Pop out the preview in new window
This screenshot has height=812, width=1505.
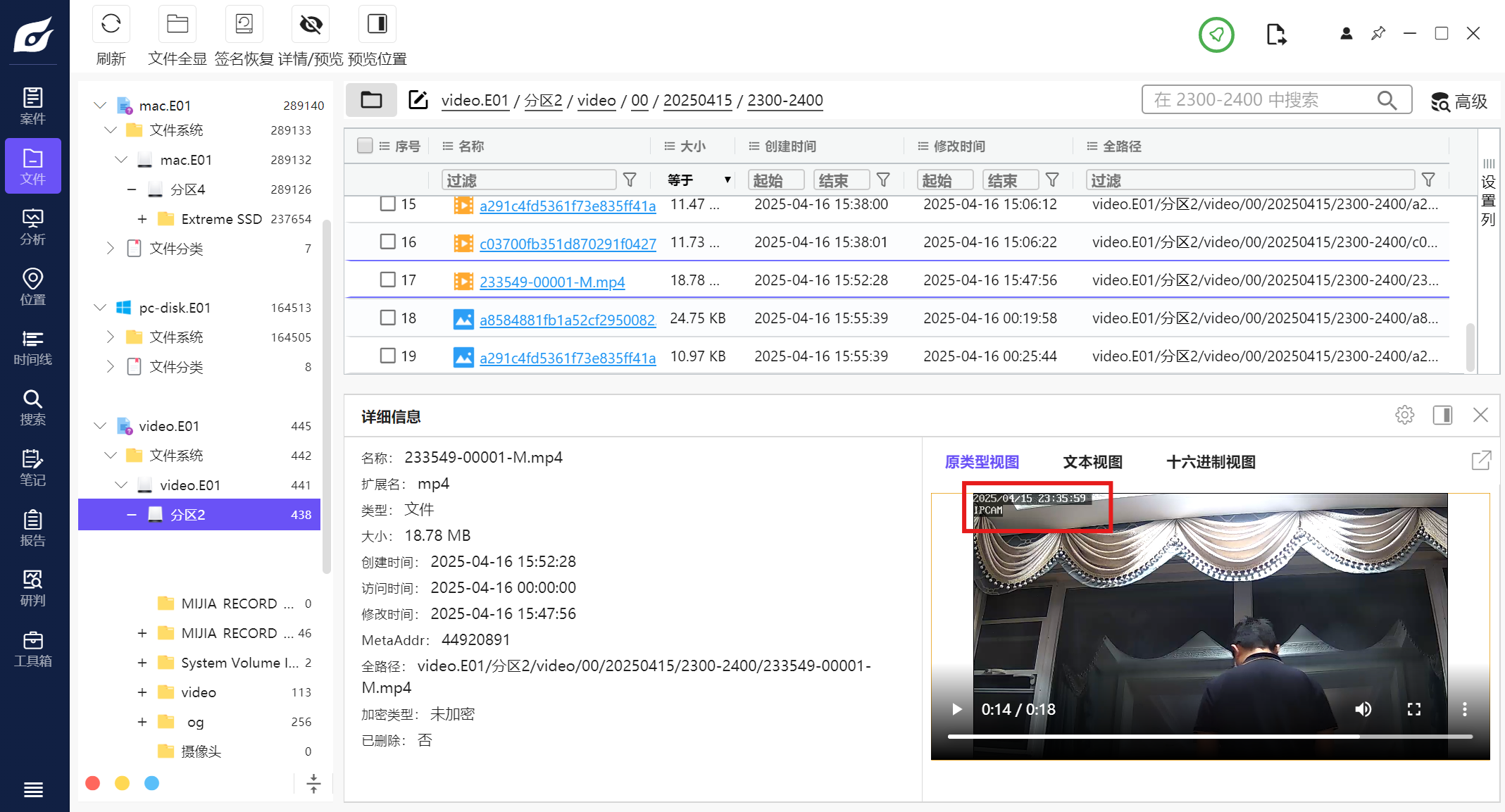click(1481, 461)
